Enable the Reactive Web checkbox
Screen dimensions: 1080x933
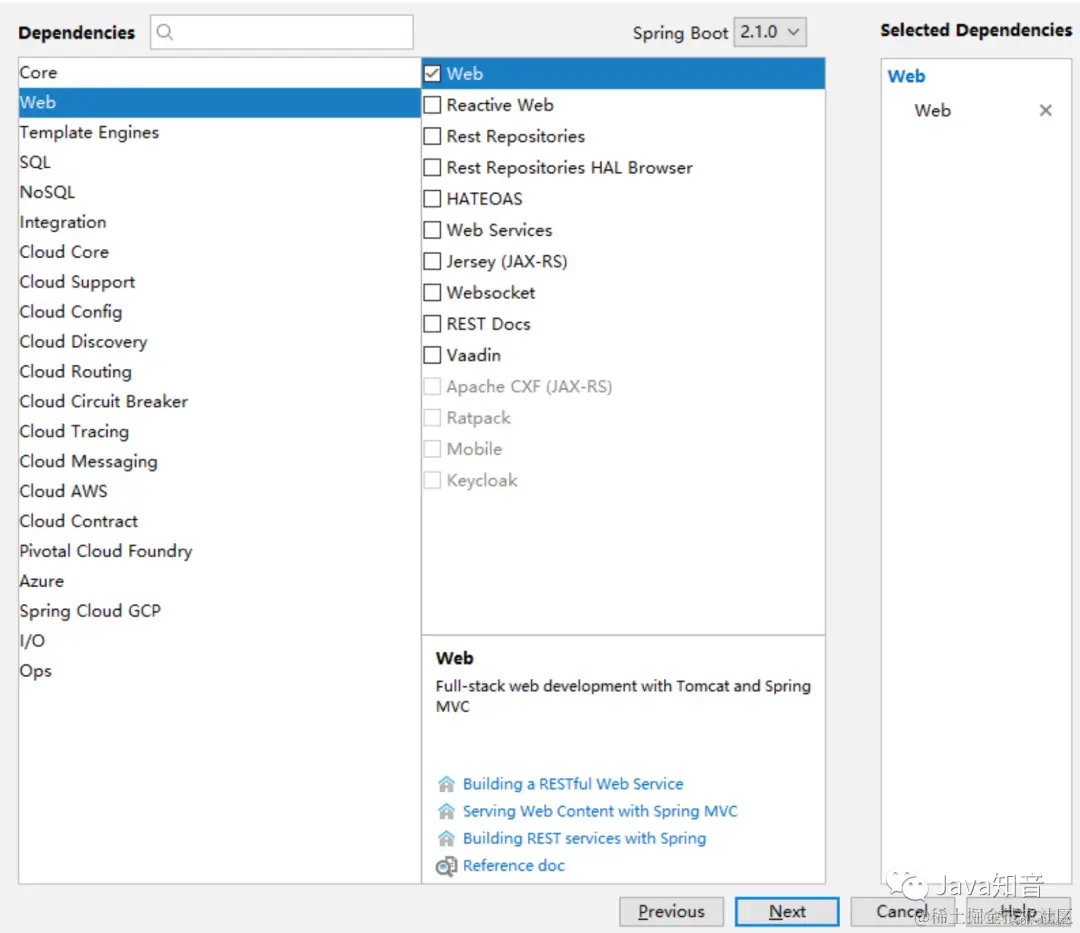[x=432, y=105]
